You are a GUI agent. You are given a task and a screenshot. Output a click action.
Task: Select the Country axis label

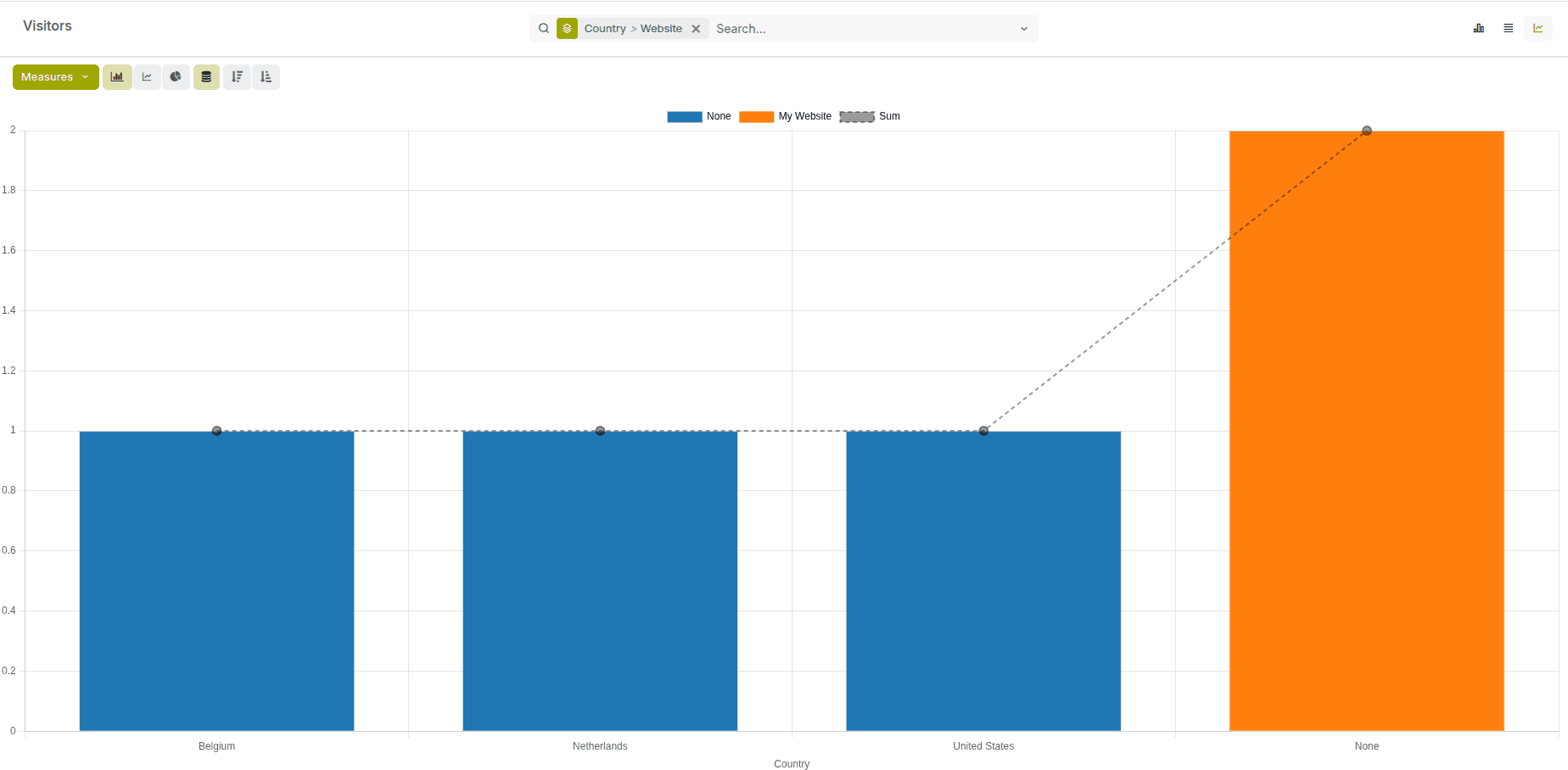[791, 763]
